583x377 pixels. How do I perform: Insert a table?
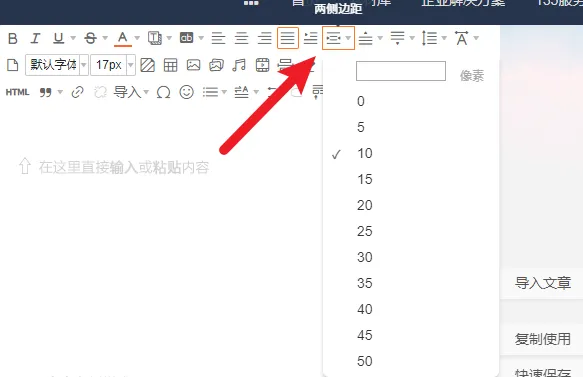(x=170, y=65)
